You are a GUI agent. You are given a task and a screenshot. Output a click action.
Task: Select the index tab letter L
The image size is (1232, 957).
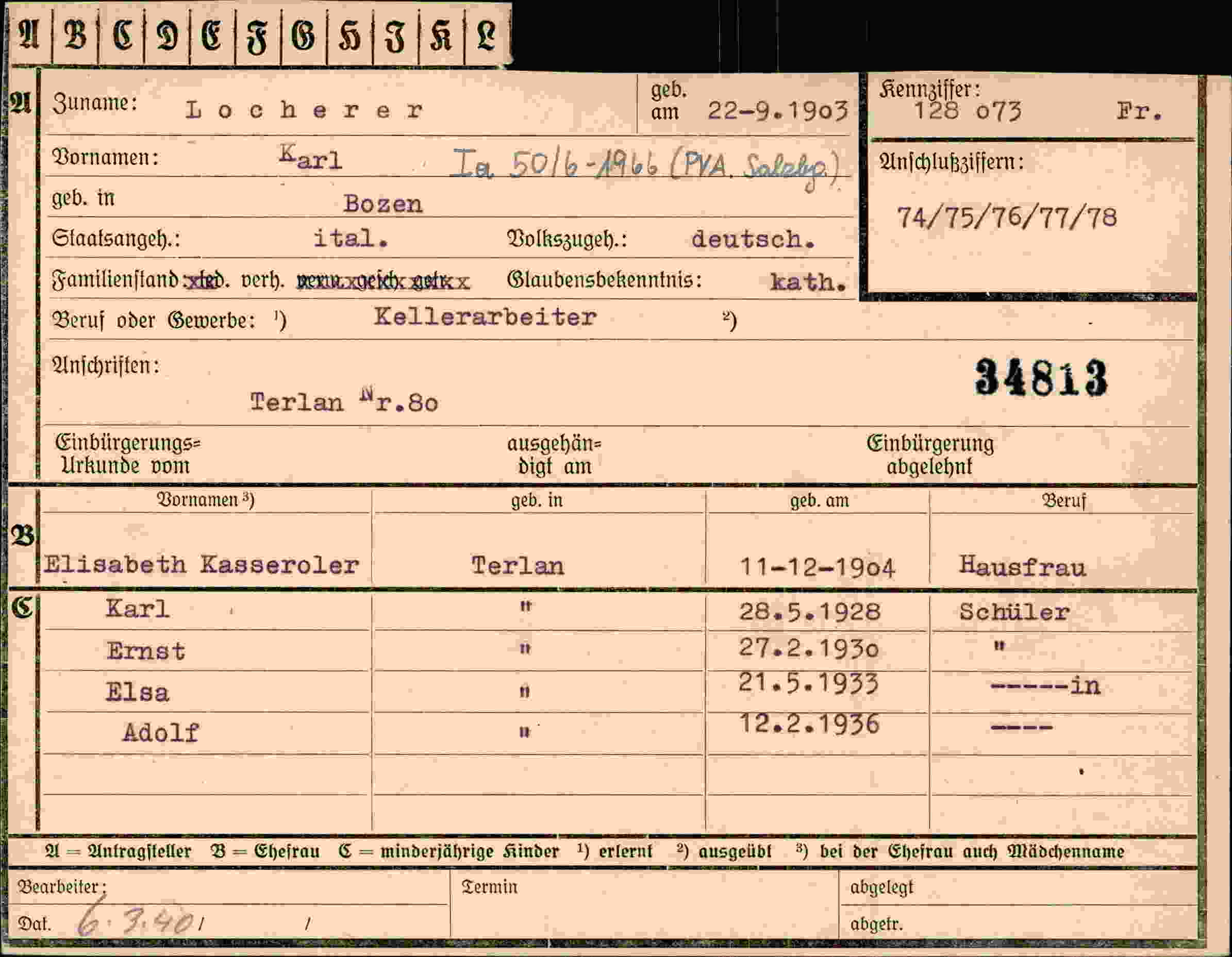[486, 36]
